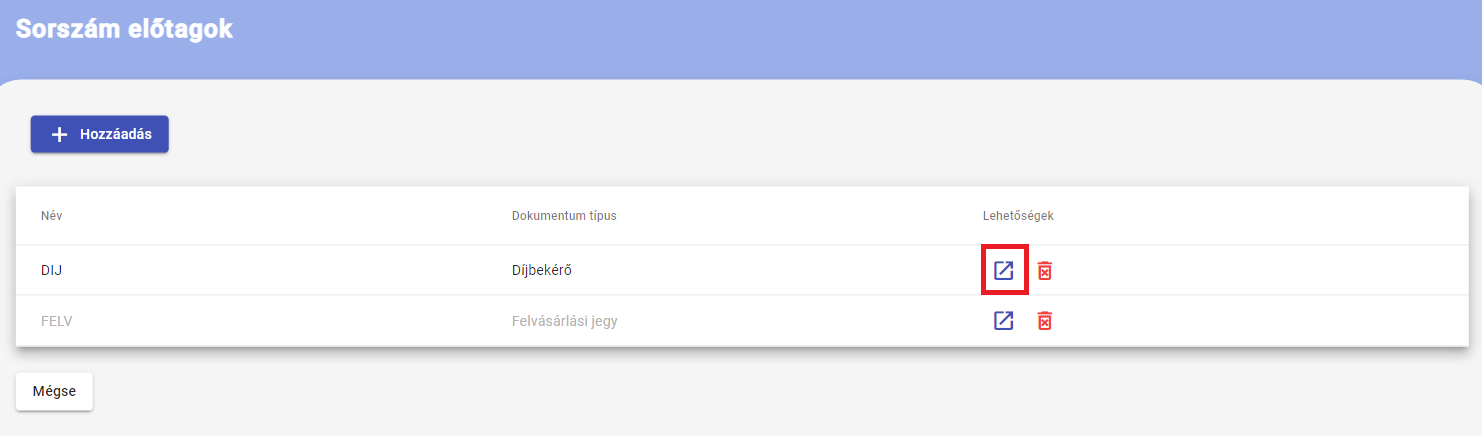
Task: Delete the FELV prefix with its trash icon
Action: tap(1045, 320)
